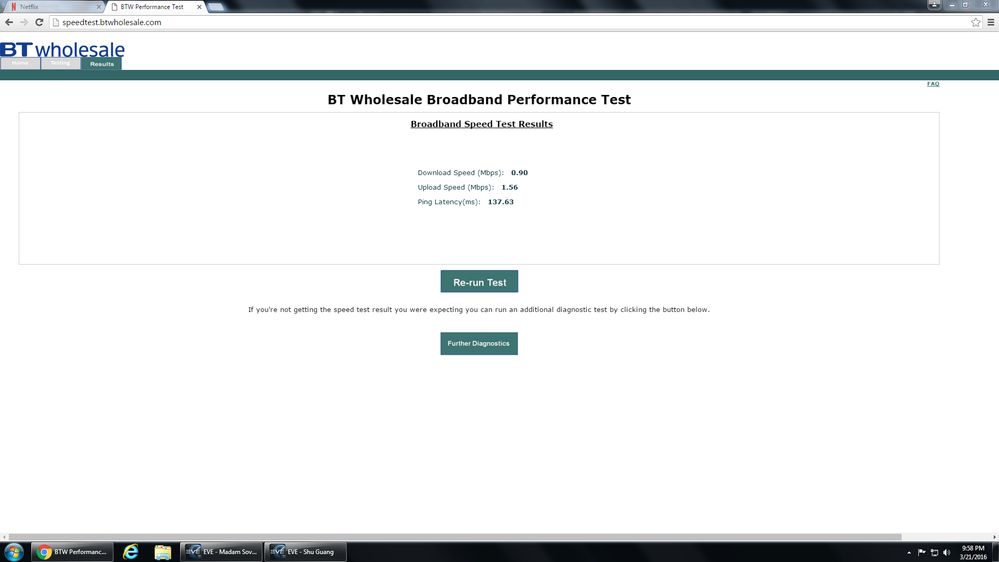999x562 pixels.
Task: Click the Download Speed (Mbps) label
Action: pos(461,173)
